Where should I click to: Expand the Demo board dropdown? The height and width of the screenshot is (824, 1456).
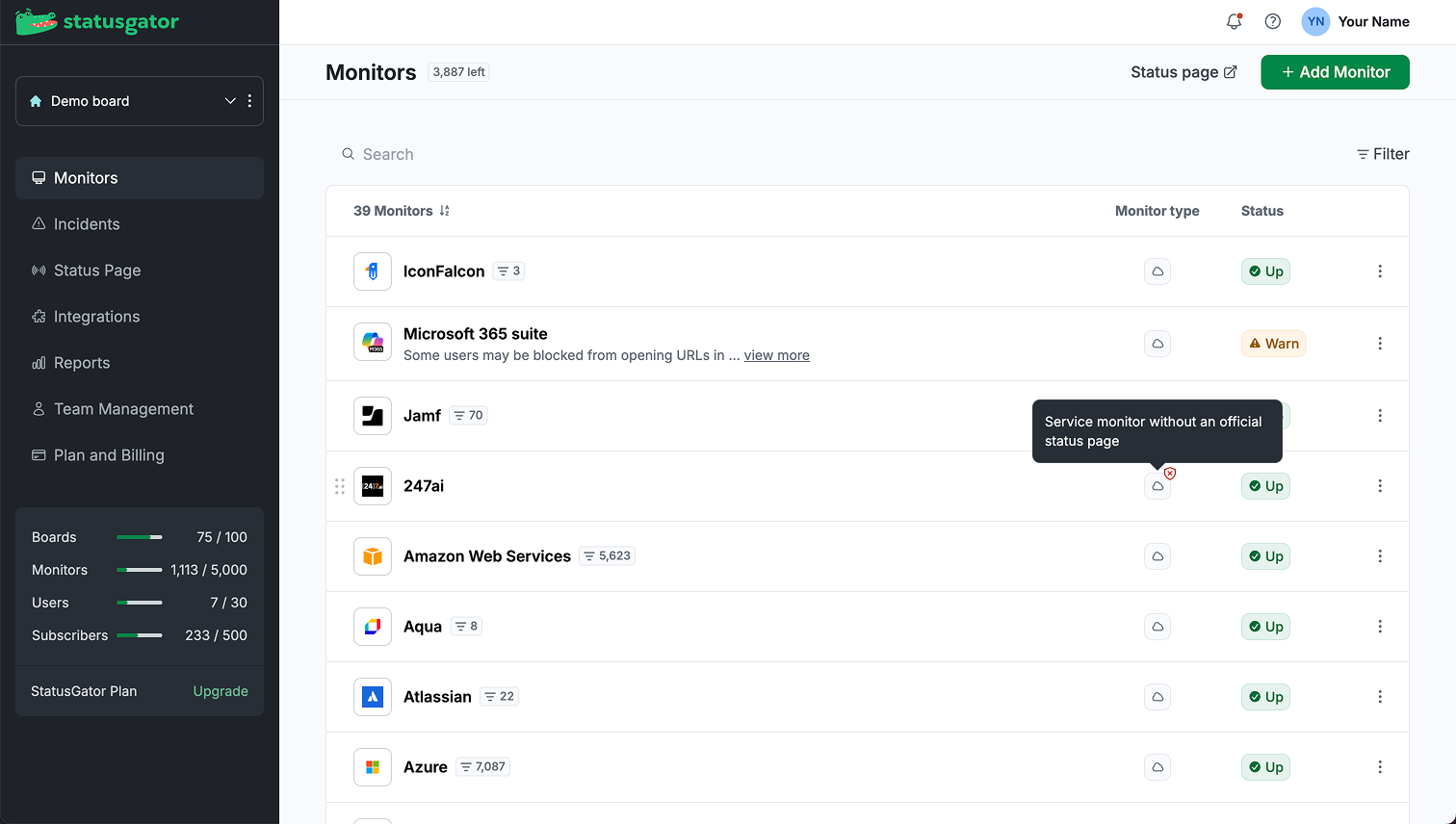click(x=230, y=101)
